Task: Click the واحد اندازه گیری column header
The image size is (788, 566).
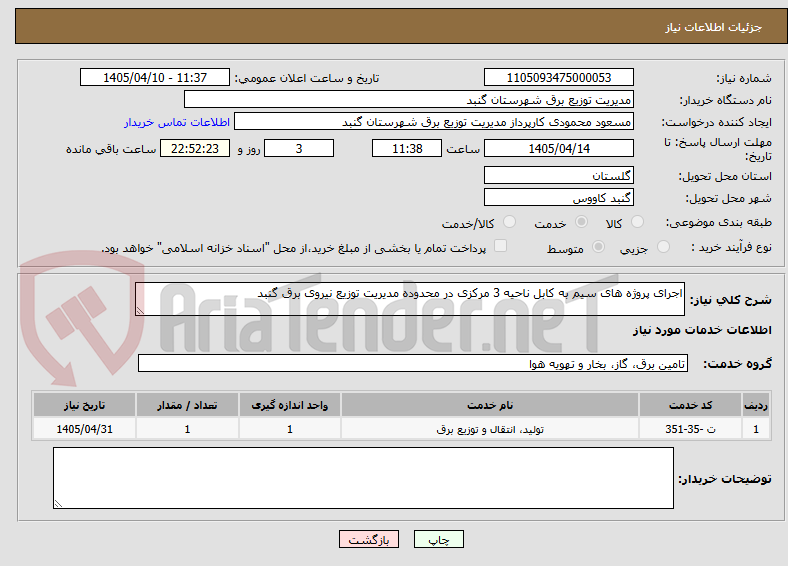Action: point(290,405)
